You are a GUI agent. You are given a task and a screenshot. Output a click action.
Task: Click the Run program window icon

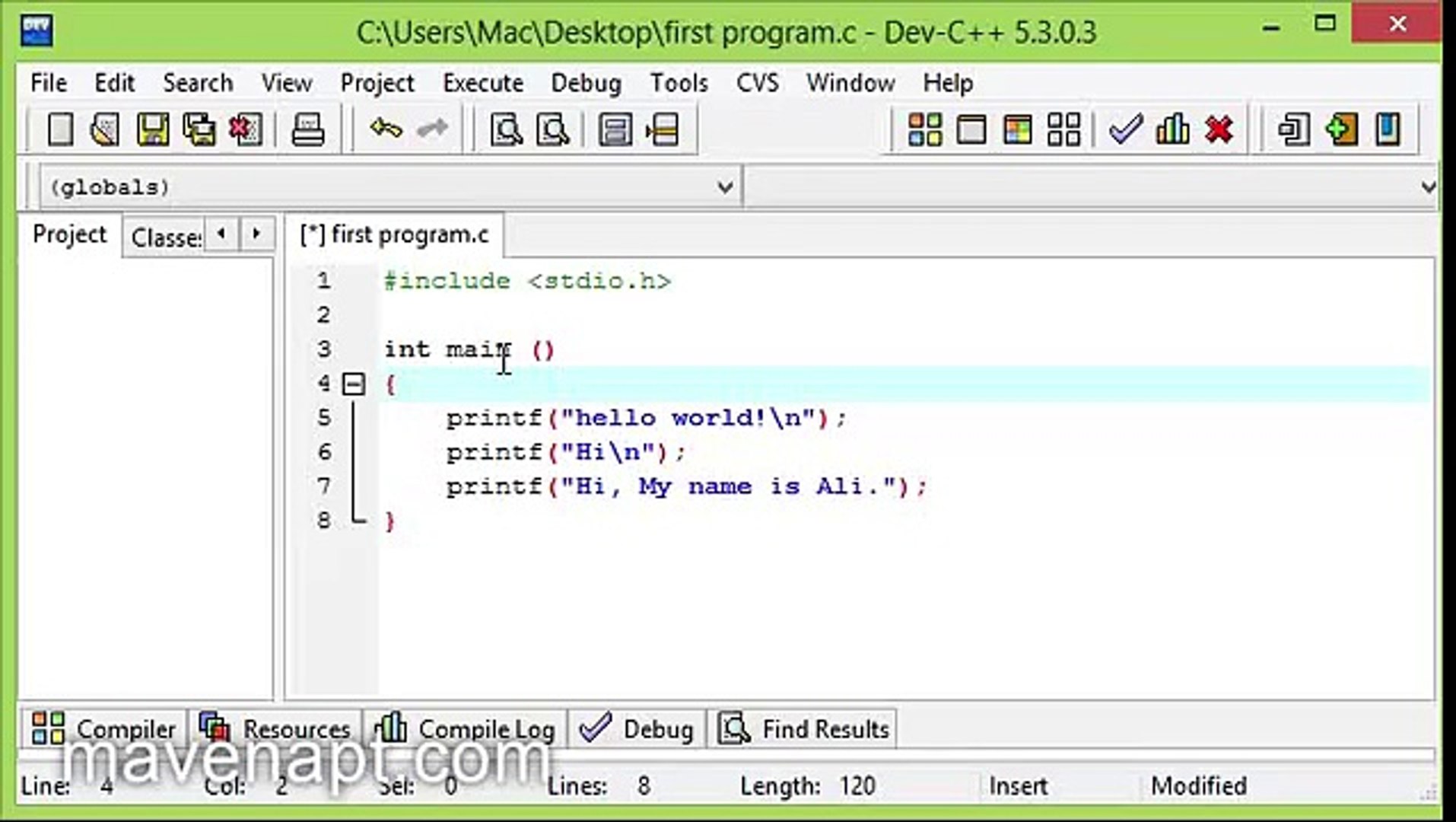click(x=971, y=129)
